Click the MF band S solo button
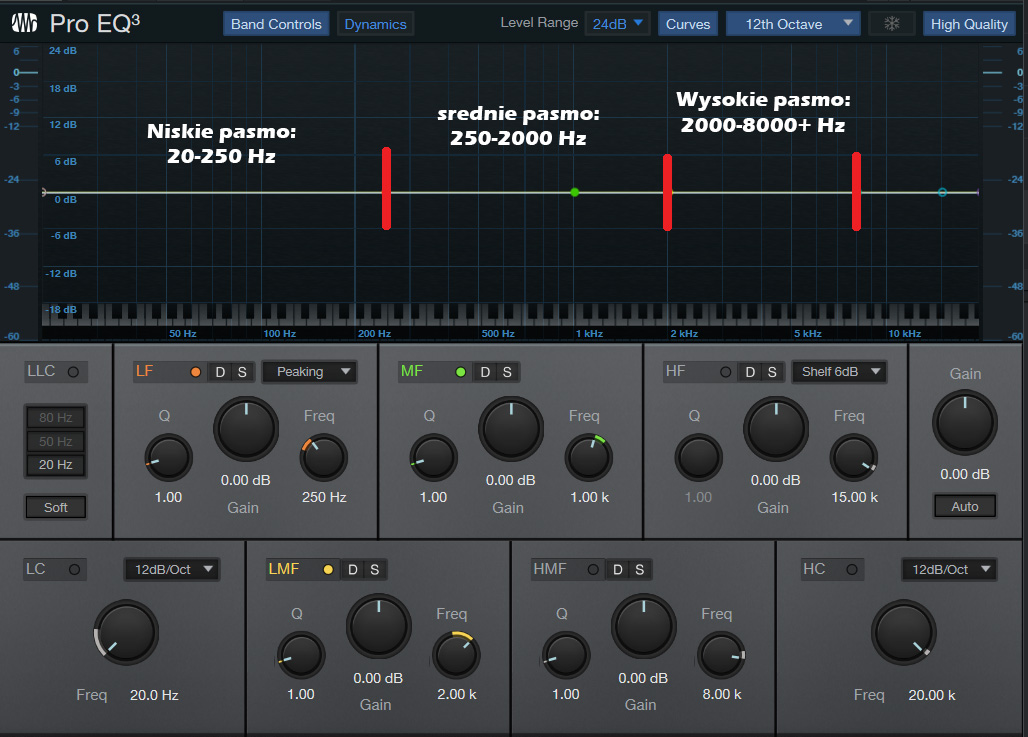Screen dimensions: 1028x737 click(507, 372)
